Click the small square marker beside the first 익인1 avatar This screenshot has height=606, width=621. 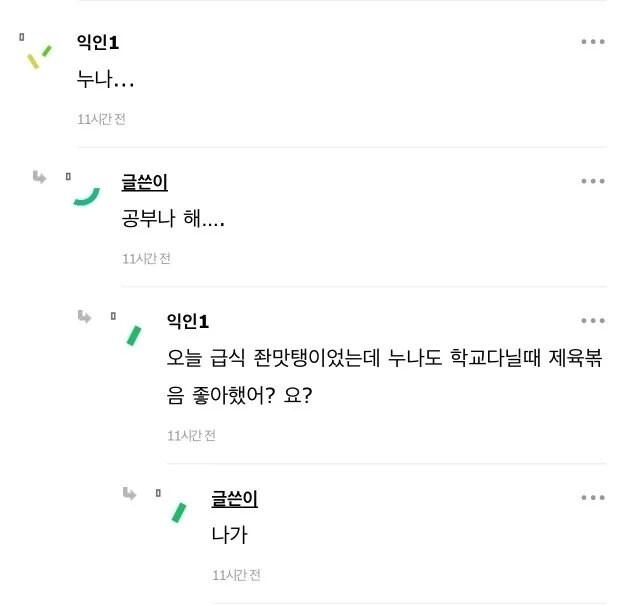click(x=22, y=37)
